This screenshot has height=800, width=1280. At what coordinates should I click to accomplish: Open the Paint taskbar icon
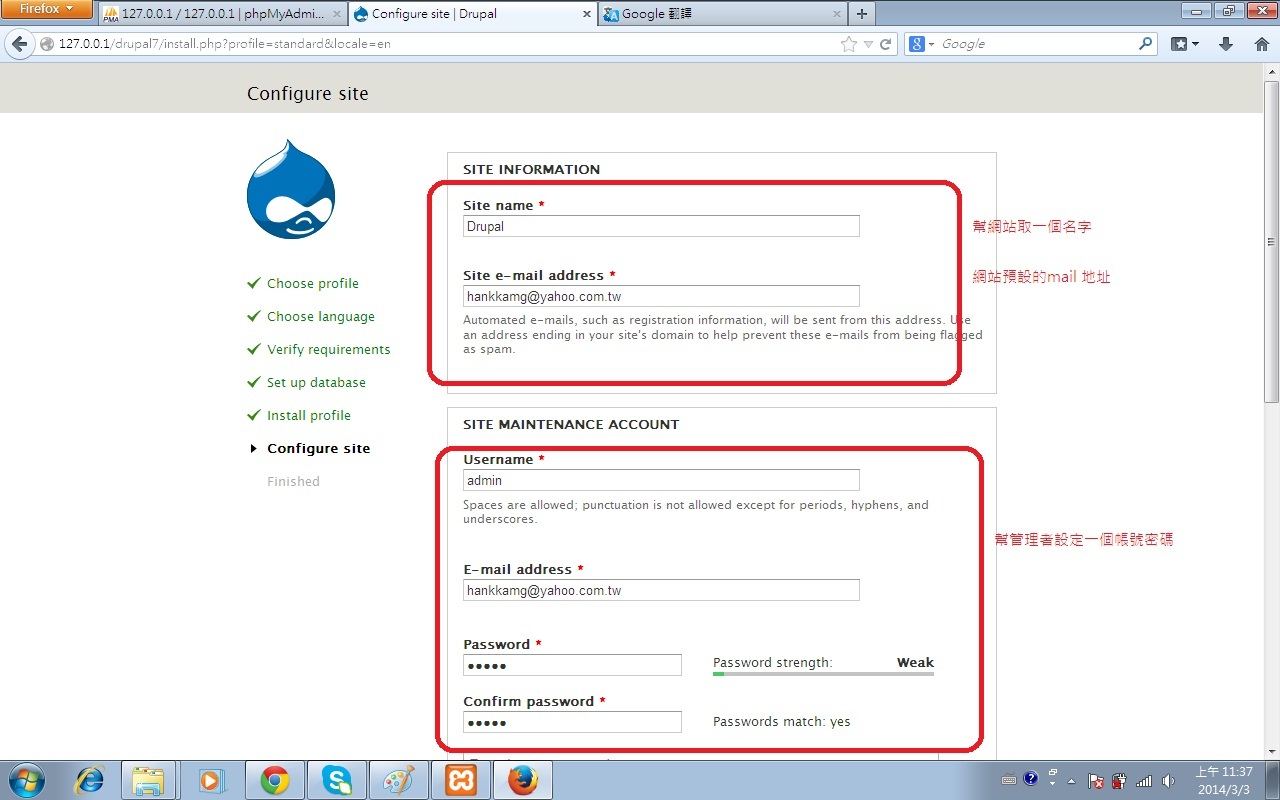[x=398, y=780]
